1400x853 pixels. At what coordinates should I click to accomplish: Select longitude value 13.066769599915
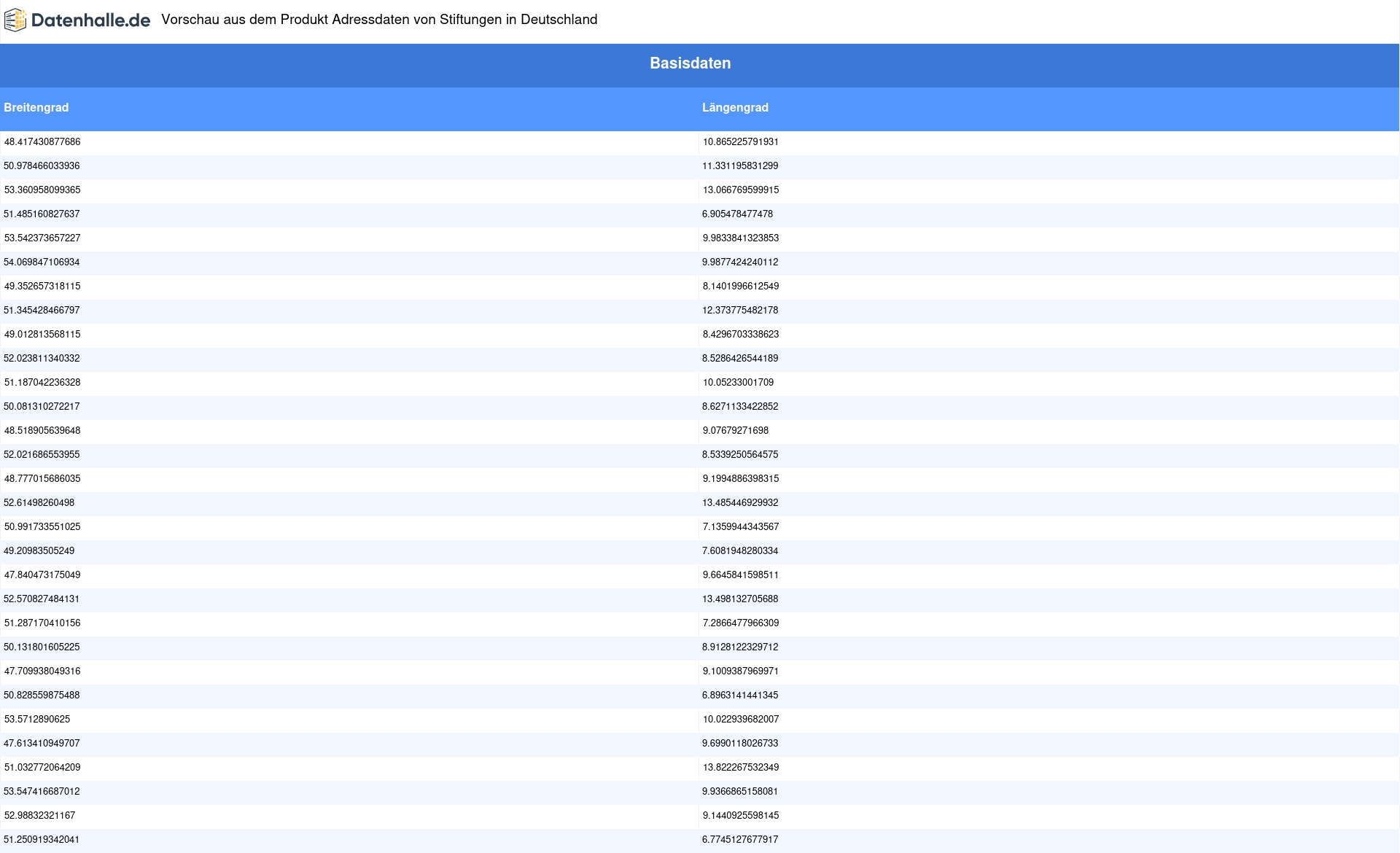pos(741,190)
